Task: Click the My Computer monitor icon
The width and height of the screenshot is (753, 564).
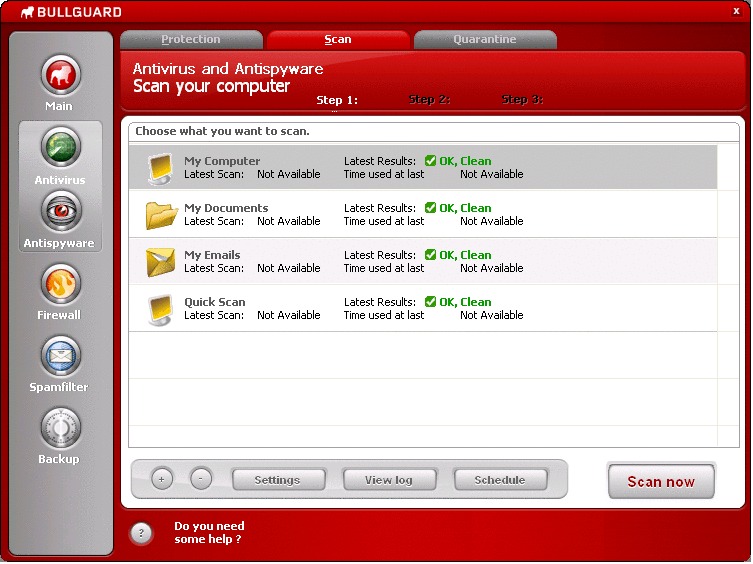Action: pyautogui.click(x=160, y=168)
